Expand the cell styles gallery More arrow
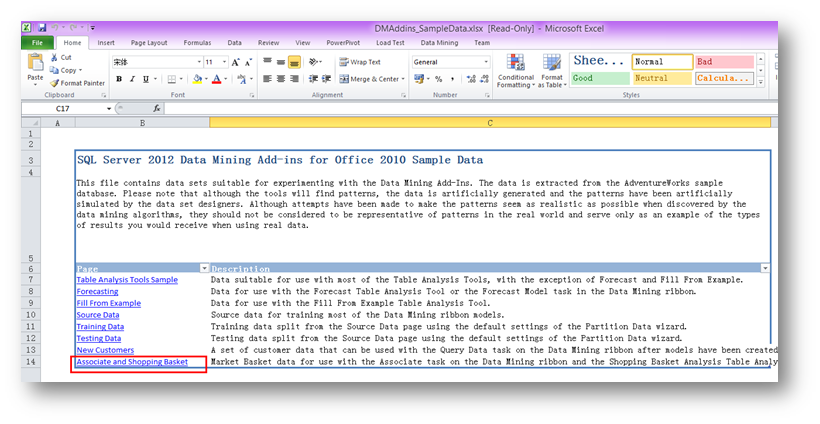The width and height of the screenshot is (820, 424). [761, 82]
